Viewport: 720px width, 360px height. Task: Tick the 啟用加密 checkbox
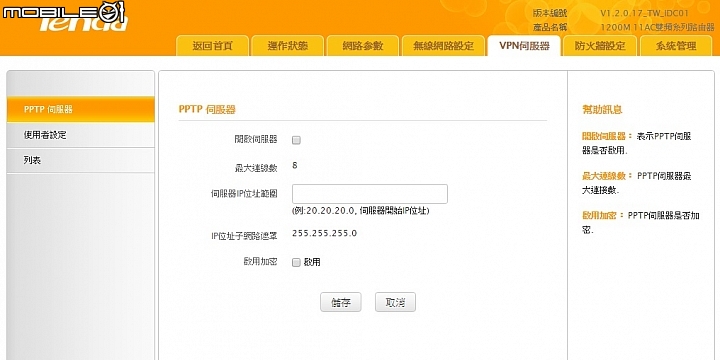296,262
